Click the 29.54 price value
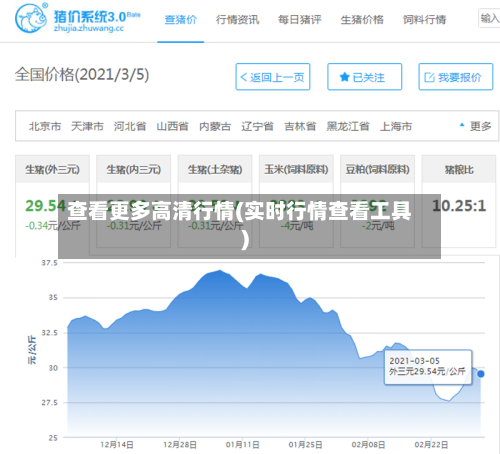Viewport: 500px width, 454px height. 45,206
